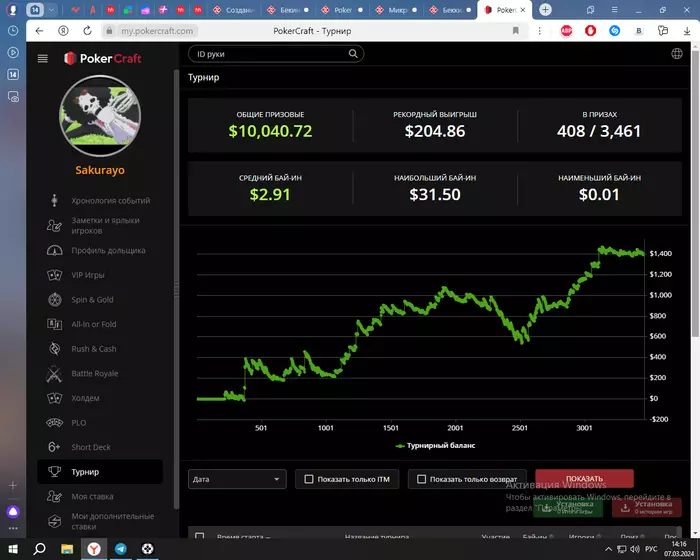Sort by Время старта column header

[x=244, y=536]
